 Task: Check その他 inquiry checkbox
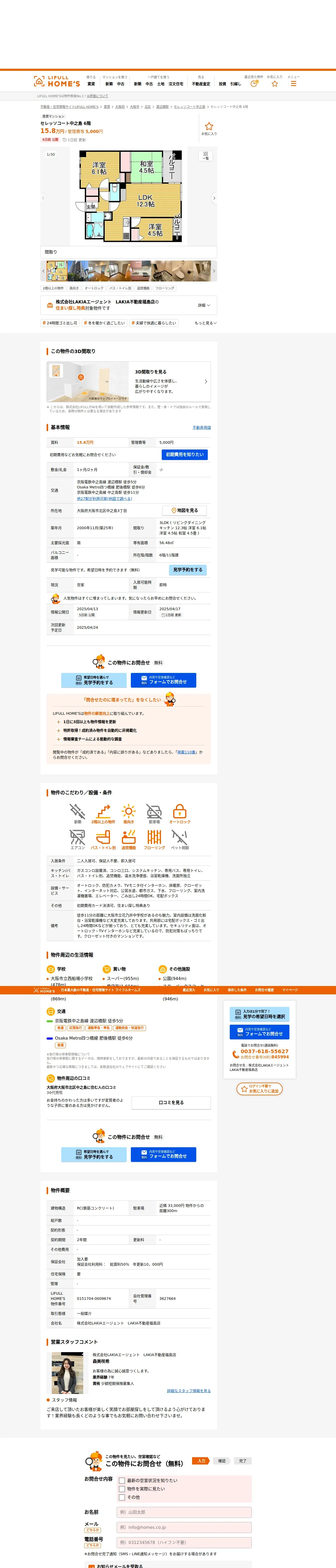122,1497
